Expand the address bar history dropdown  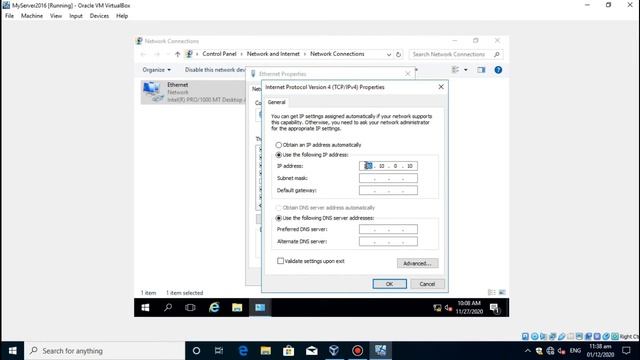click(x=389, y=54)
